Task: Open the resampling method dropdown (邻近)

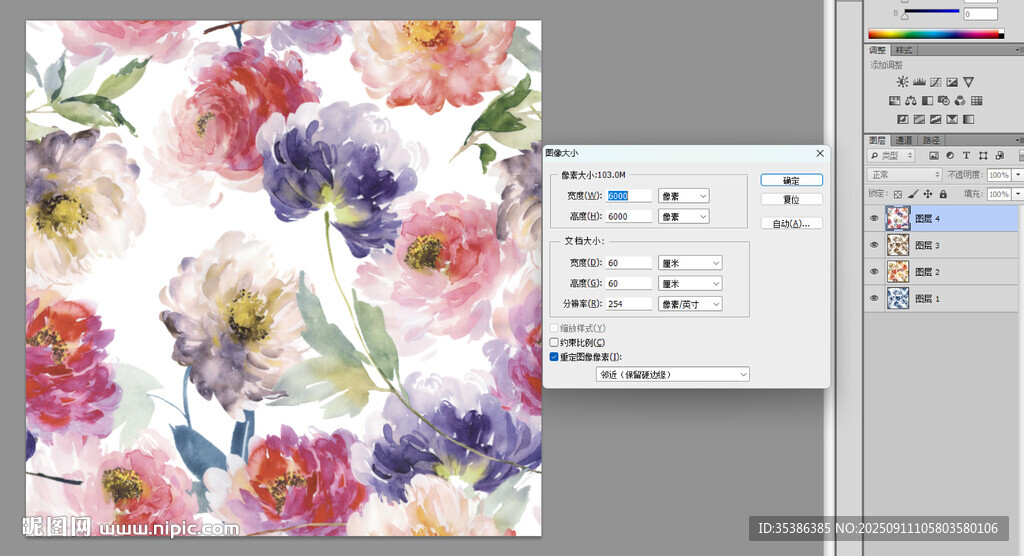Action: pyautogui.click(x=672, y=374)
